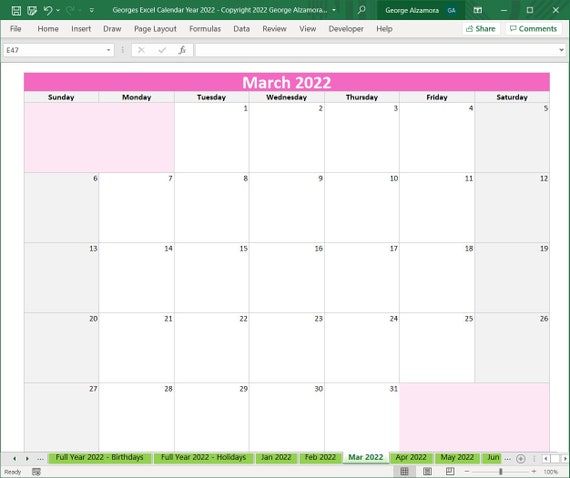Click the Share button
570x478 pixels.
(x=481, y=29)
